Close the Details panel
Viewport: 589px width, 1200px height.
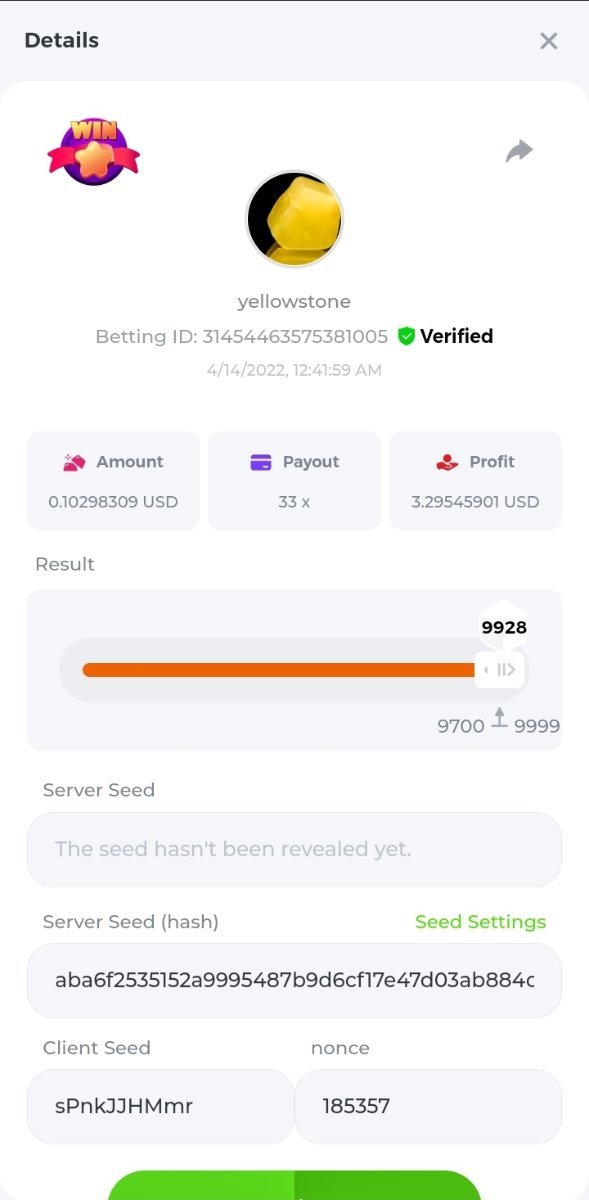548,41
